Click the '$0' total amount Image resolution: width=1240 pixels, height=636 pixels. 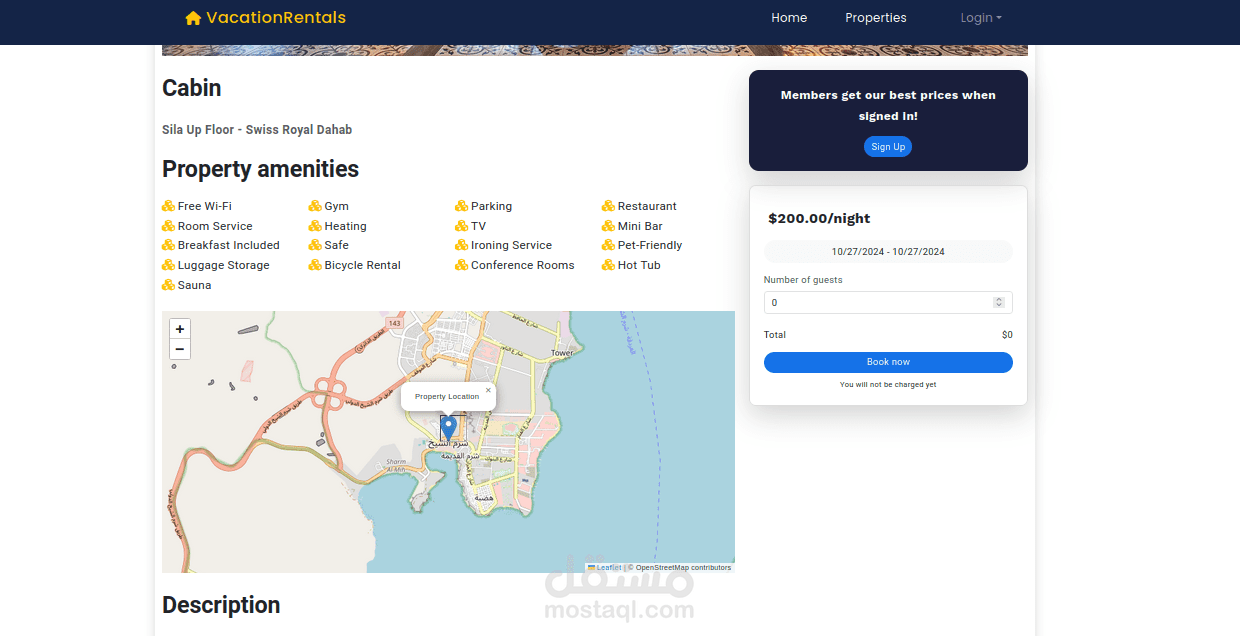(x=1007, y=335)
